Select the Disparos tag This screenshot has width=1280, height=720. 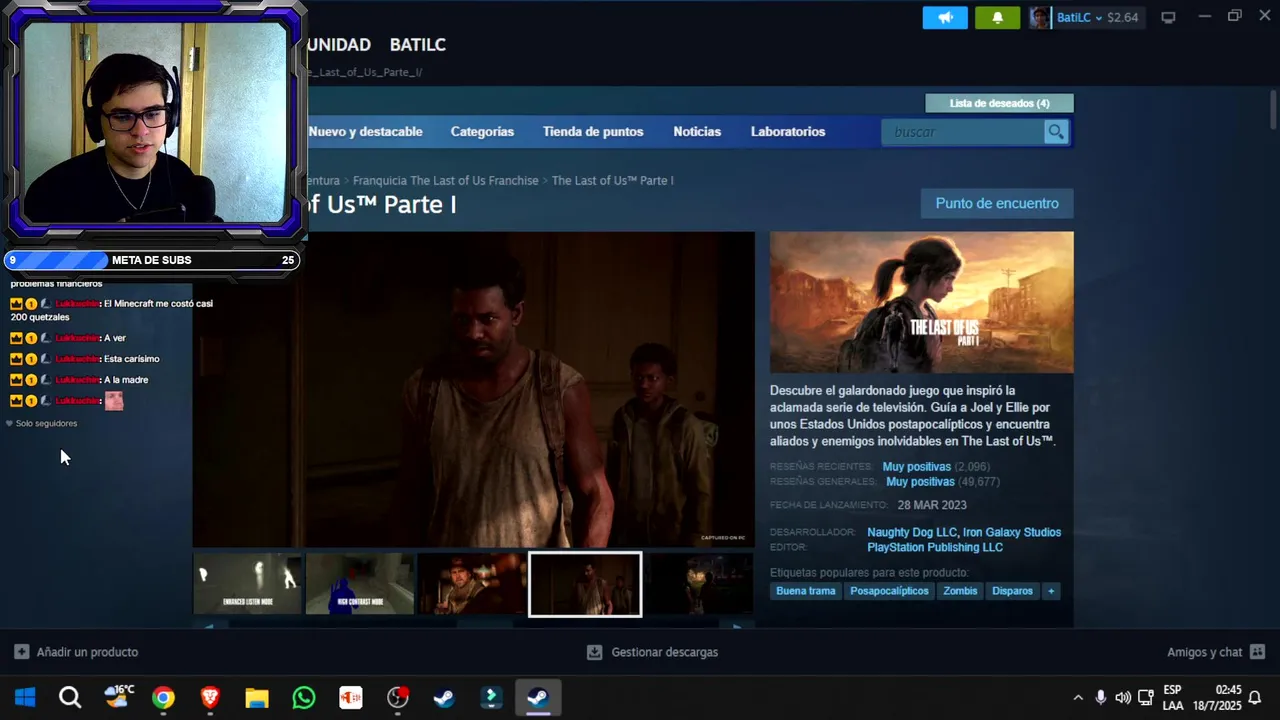[x=1012, y=591]
